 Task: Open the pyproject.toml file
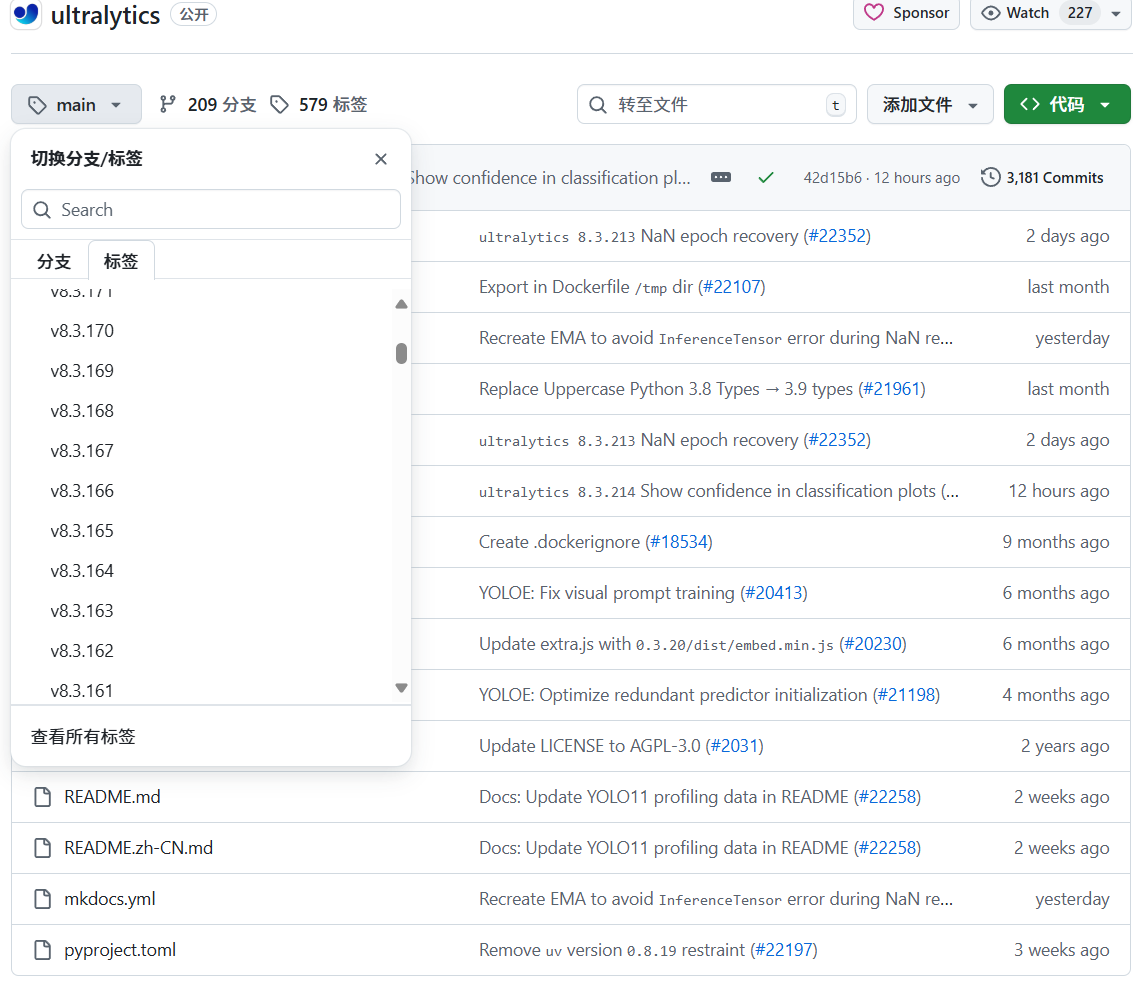click(119, 950)
